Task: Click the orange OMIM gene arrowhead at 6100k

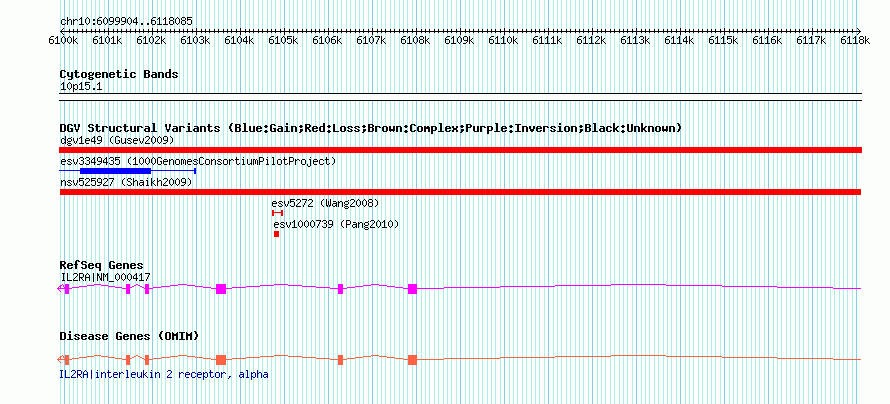Action: point(60,360)
